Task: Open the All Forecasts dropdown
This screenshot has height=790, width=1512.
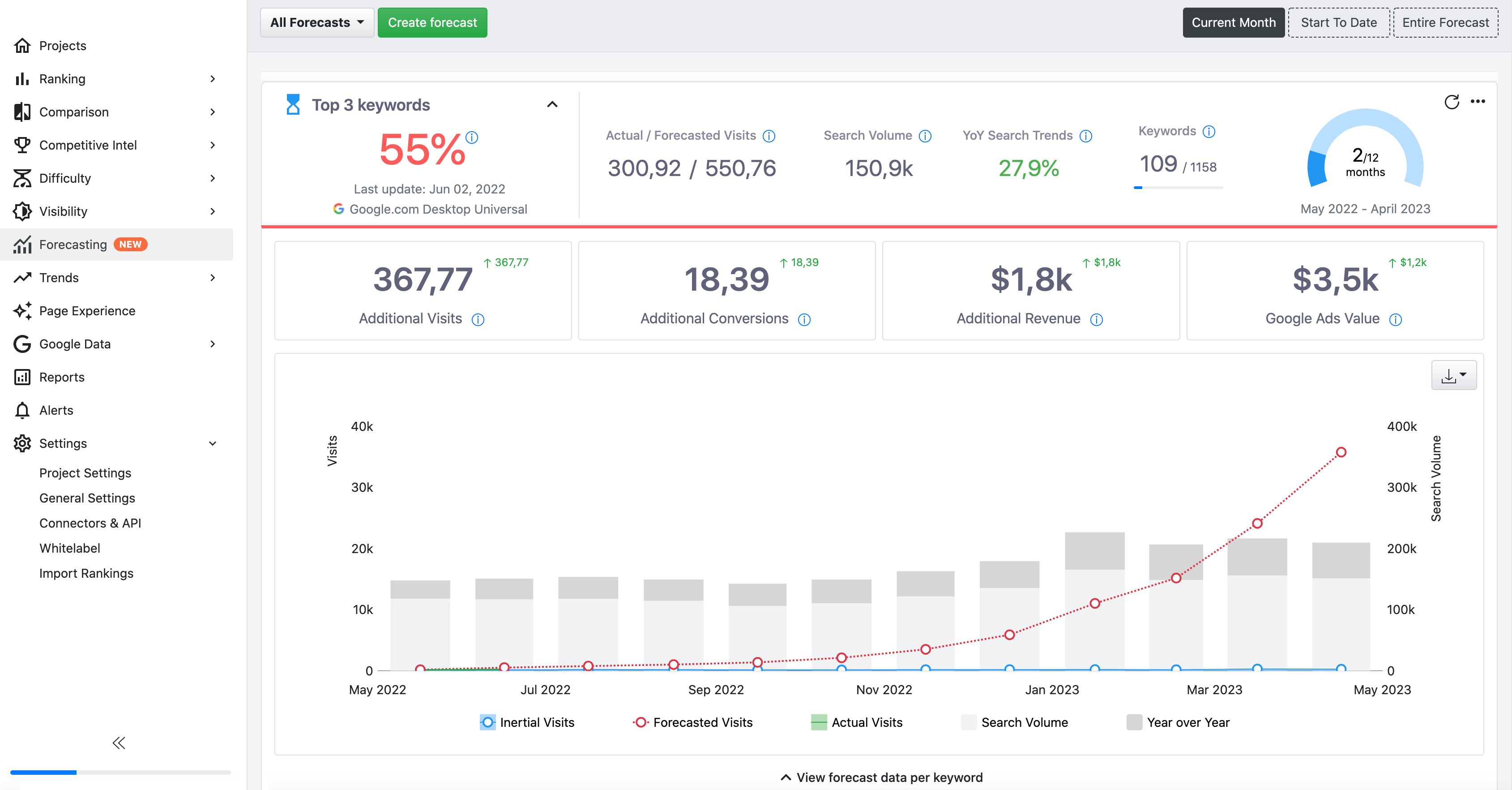Action: (317, 22)
